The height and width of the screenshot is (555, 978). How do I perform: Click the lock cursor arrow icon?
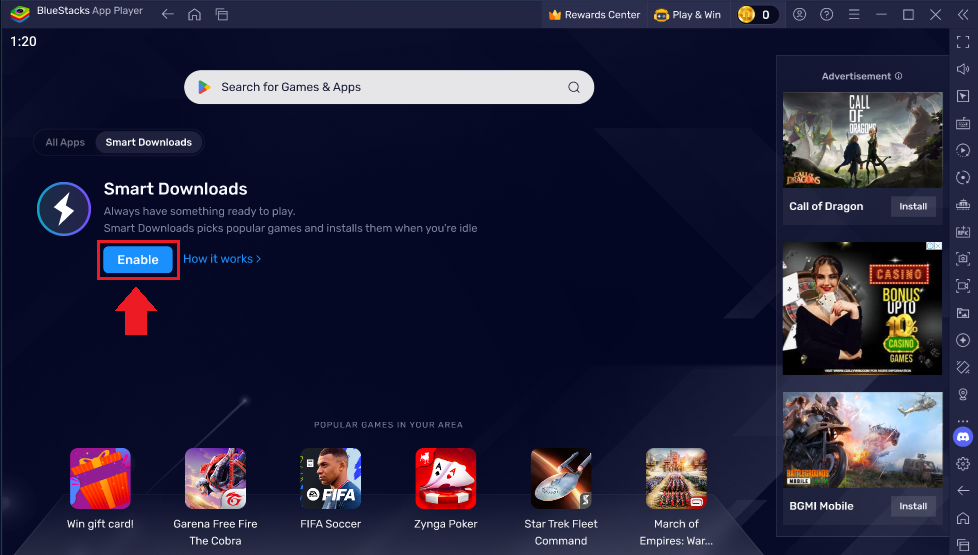963,96
